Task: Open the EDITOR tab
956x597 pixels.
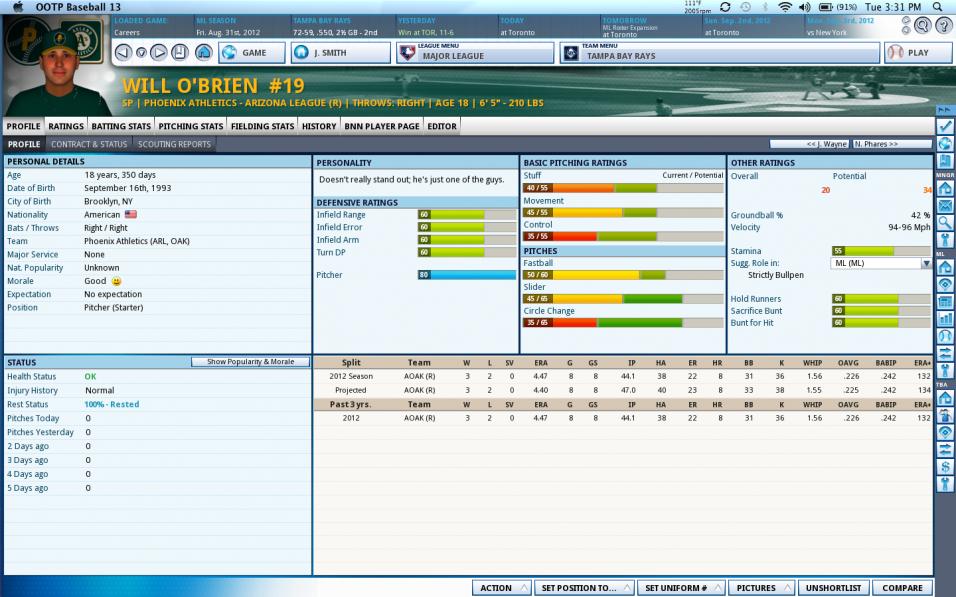Action: (x=442, y=126)
